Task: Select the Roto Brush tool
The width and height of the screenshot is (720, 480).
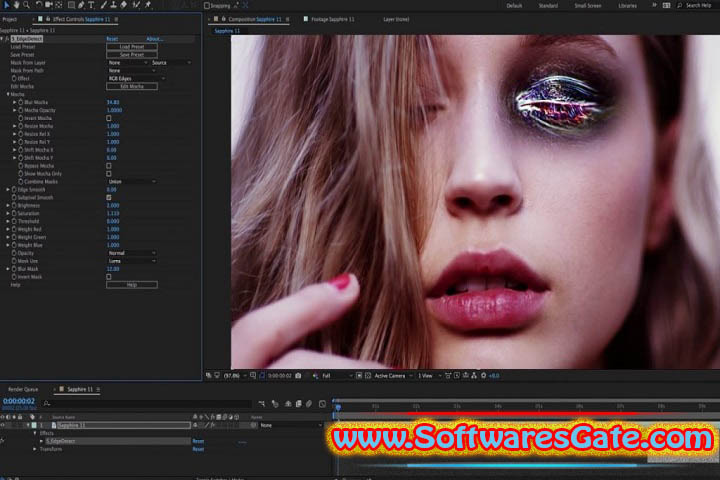Action: [136, 5]
